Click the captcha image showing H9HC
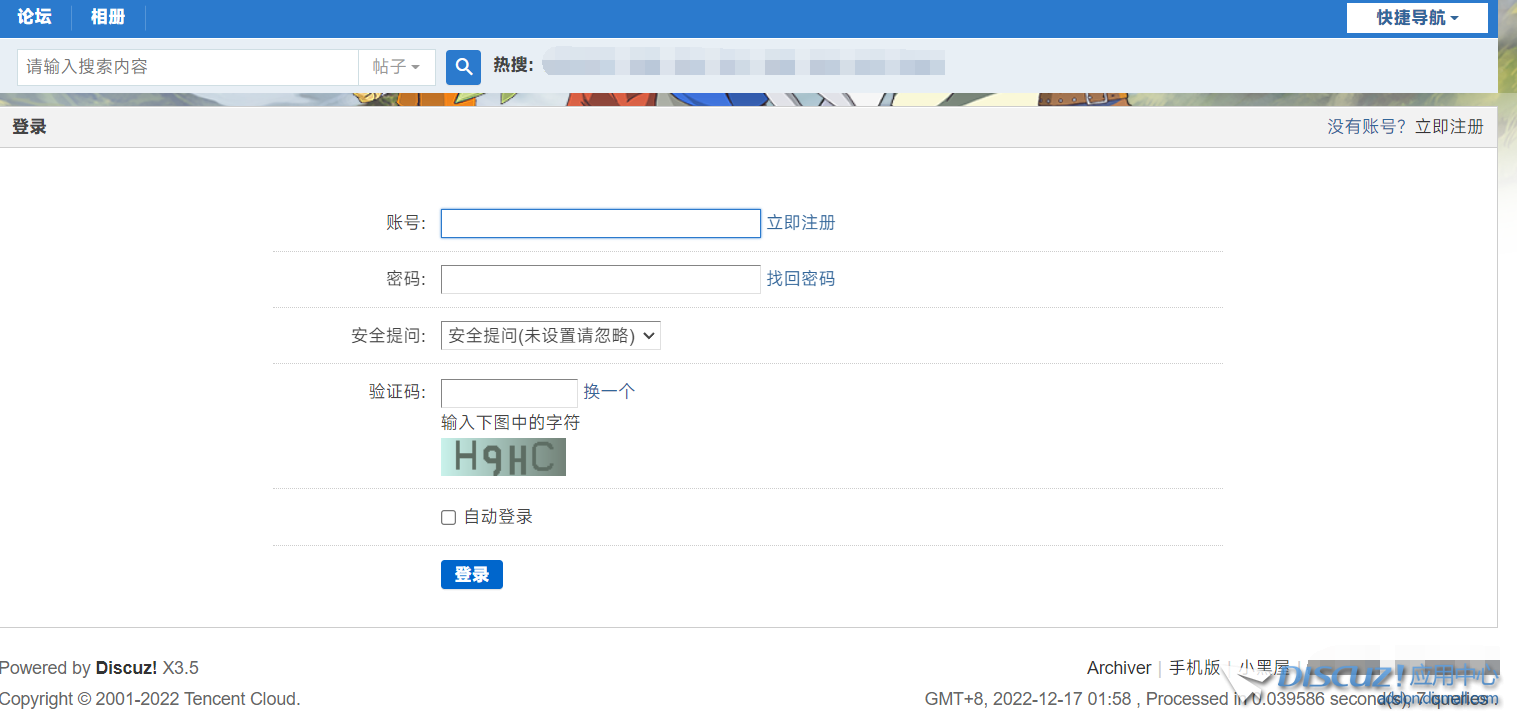The width and height of the screenshot is (1517, 724). pos(503,457)
